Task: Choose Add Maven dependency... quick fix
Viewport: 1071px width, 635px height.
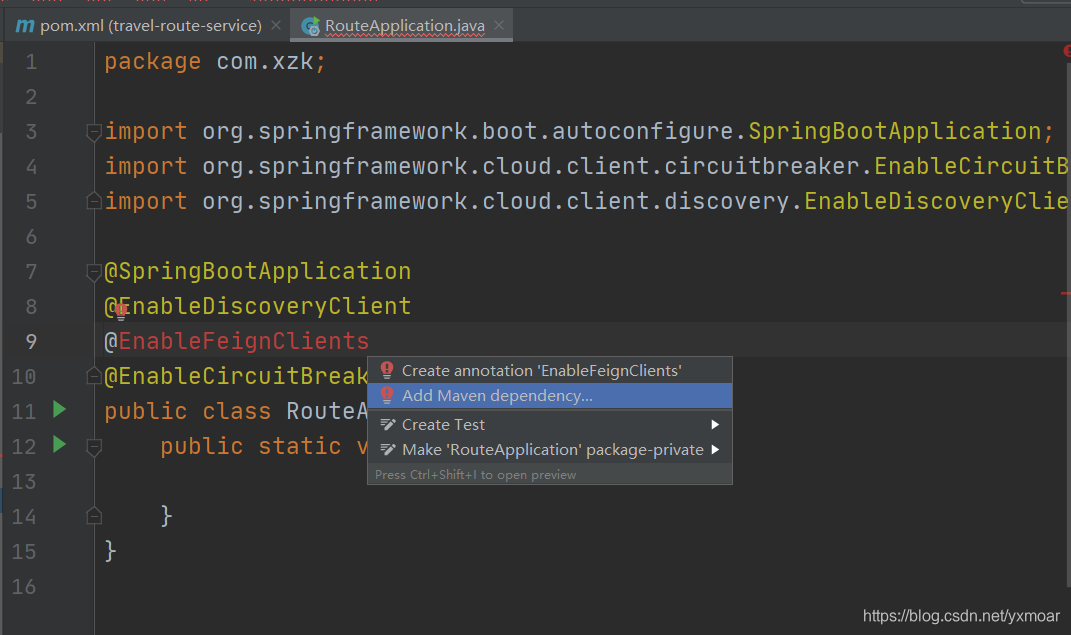Action: [550, 395]
